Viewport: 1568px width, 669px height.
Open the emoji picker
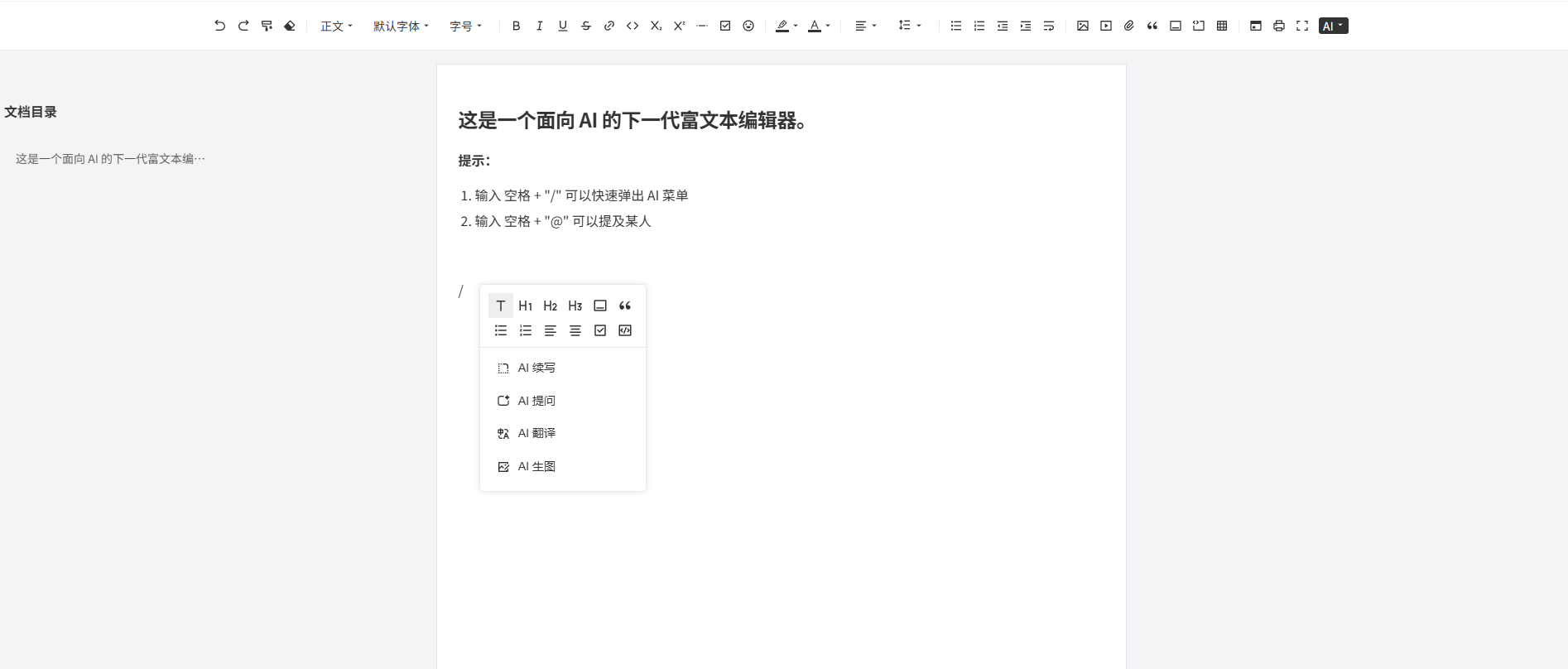[748, 26]
